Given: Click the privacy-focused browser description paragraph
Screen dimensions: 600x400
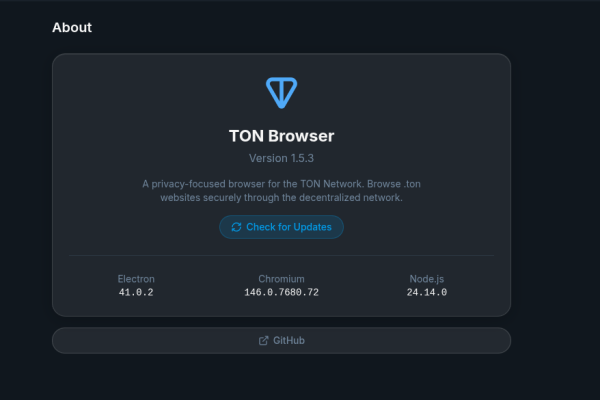Looking at the screenshot, I should (x=281, y=191).
